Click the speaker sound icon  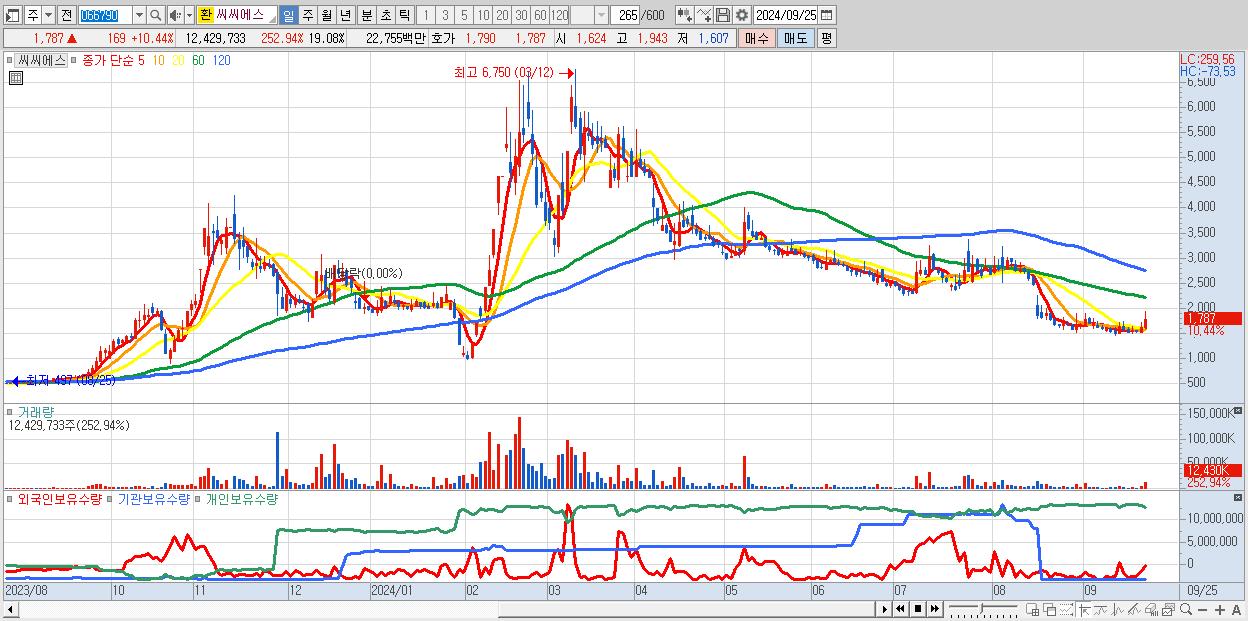click(175, 15)
